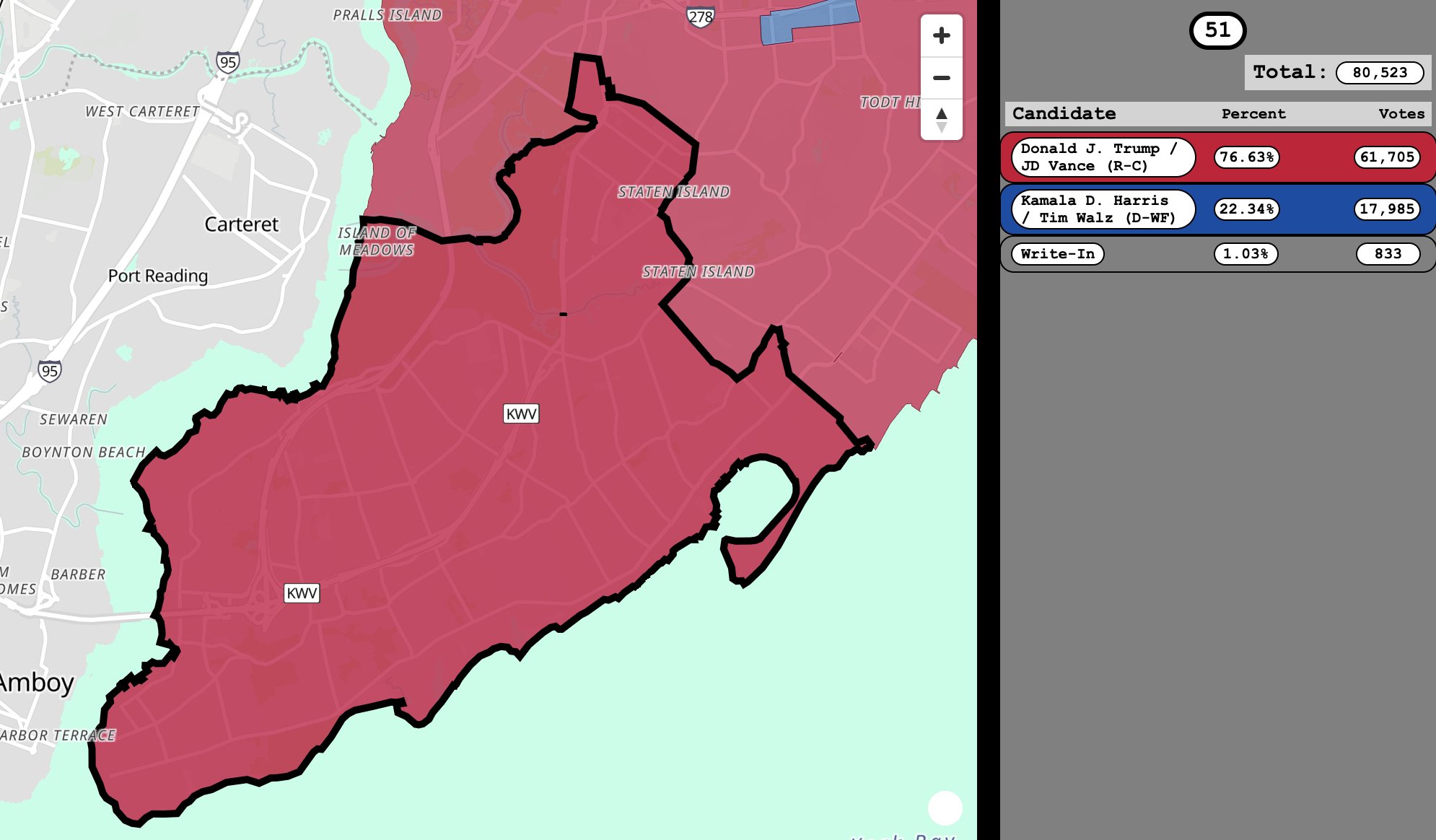Click the compass up arrow control
1436x840 pixels.
tap(942, 114)
